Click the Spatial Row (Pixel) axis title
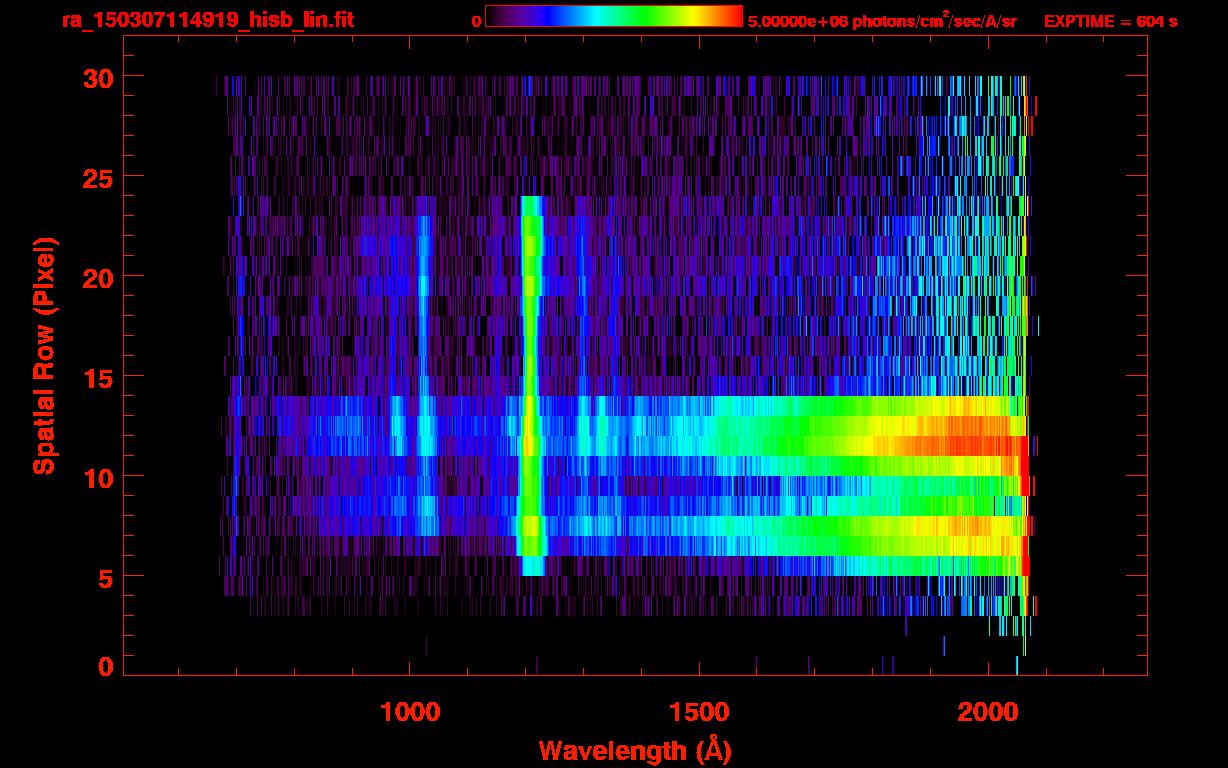 tap(44, 355)
